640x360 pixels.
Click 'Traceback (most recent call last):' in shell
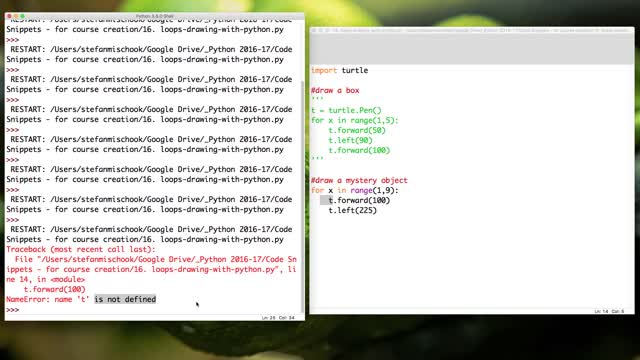81,249
